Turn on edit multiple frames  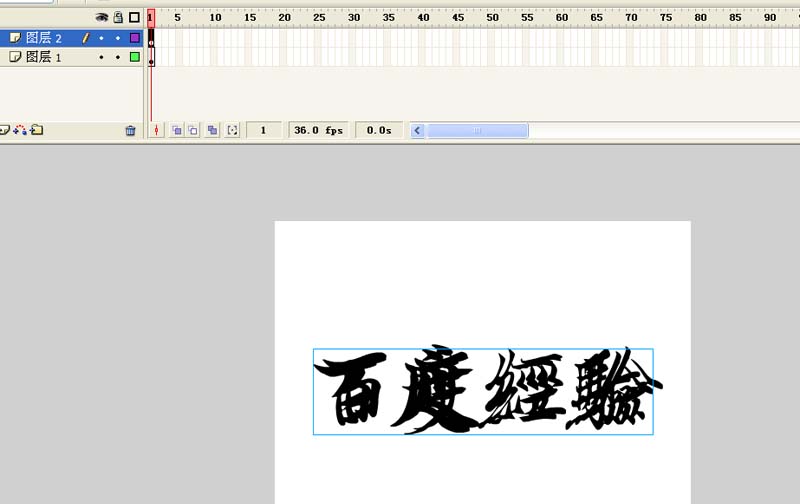[x=212, y=131]
